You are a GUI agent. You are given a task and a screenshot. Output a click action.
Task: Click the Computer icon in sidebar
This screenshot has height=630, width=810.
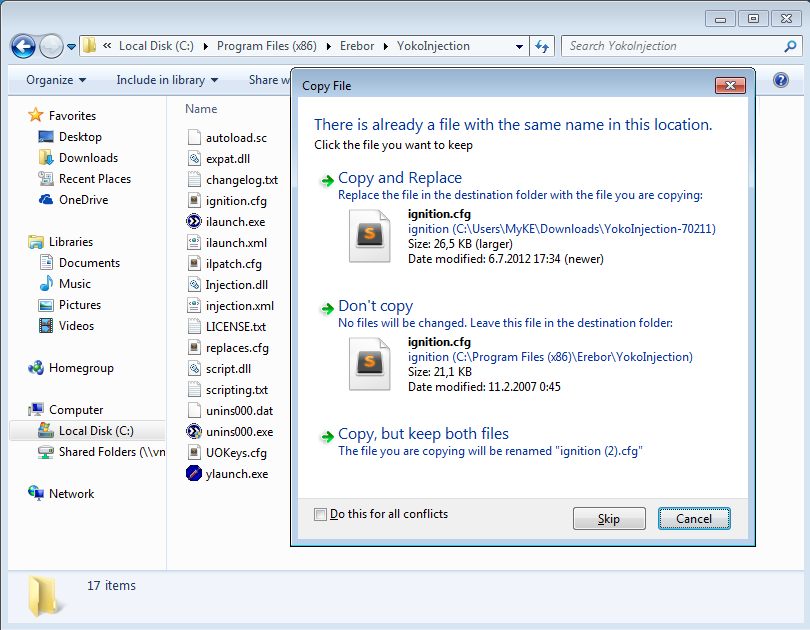36,410
